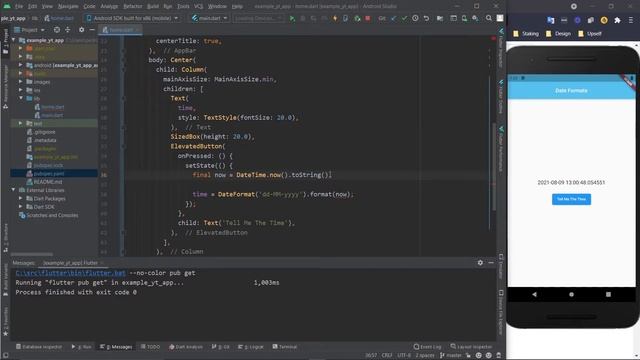Open project panel settings gear icon
640x360 pixels.
pyautogui.click(x=81, y=30)
